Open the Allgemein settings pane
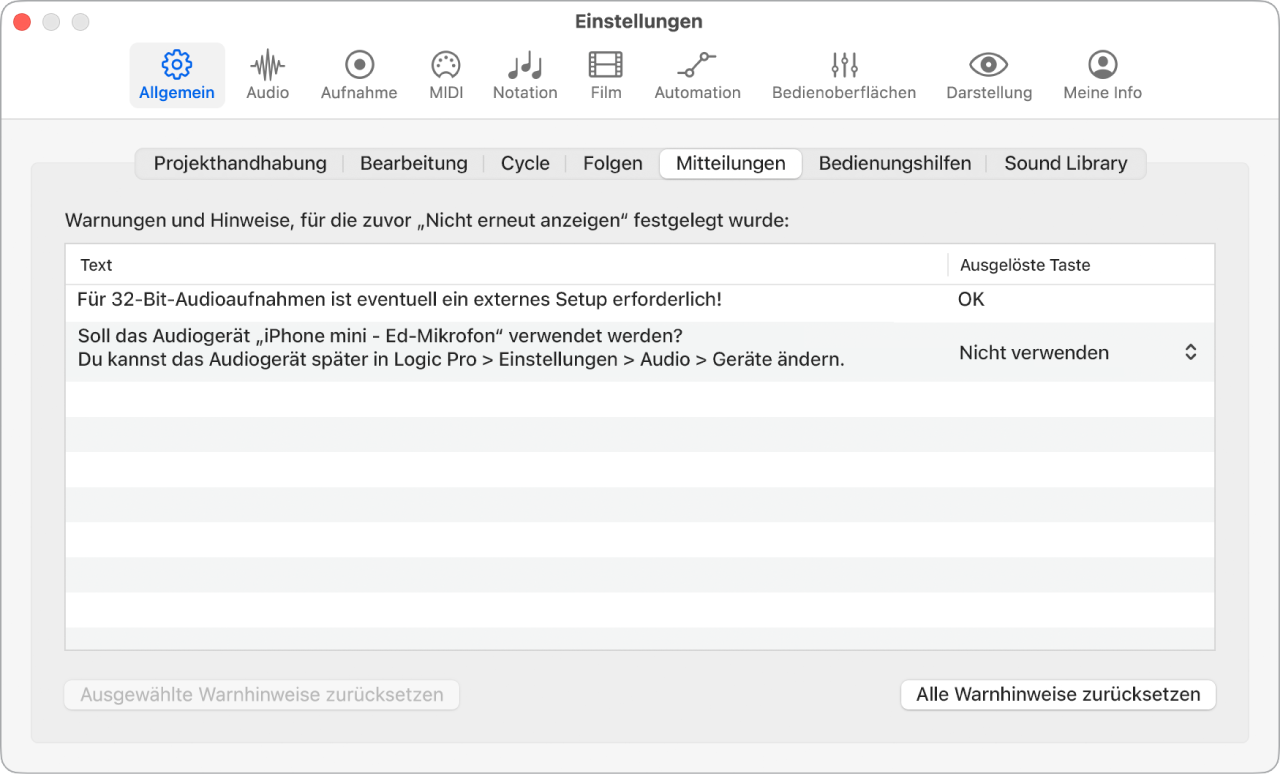The width and height of the screenshot is (1282, 774). pos(177,75)
